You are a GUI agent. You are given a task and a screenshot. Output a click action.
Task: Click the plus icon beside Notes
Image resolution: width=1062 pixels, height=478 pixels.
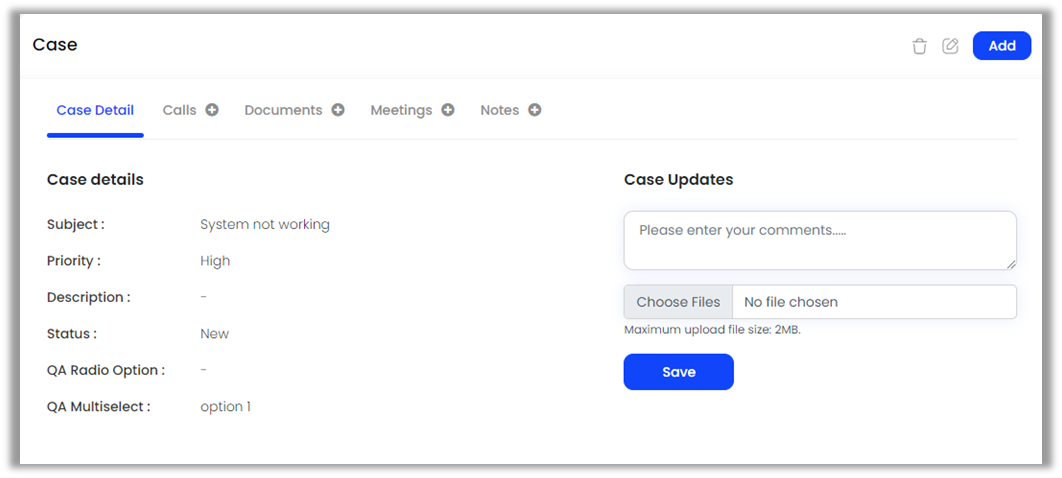point(535,110)
